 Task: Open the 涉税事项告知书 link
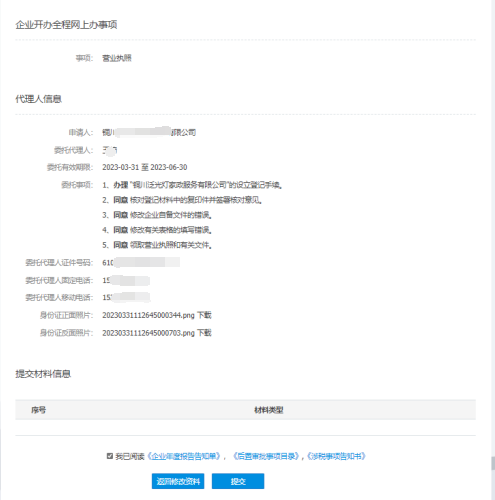336,456
